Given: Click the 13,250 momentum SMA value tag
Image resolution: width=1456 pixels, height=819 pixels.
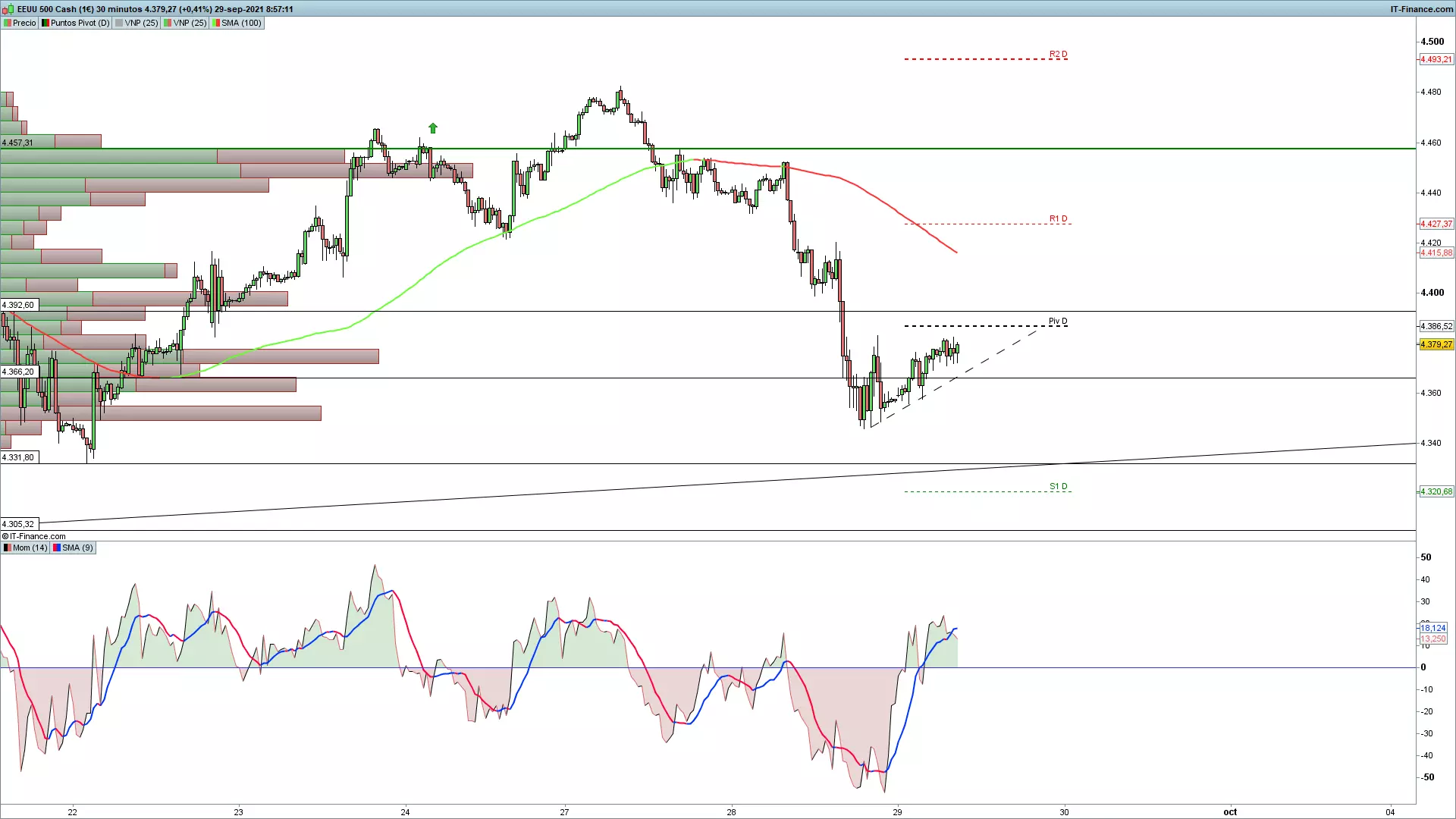Looking at the screenshot, I should pyautogui.click(x=1433, y=639).
